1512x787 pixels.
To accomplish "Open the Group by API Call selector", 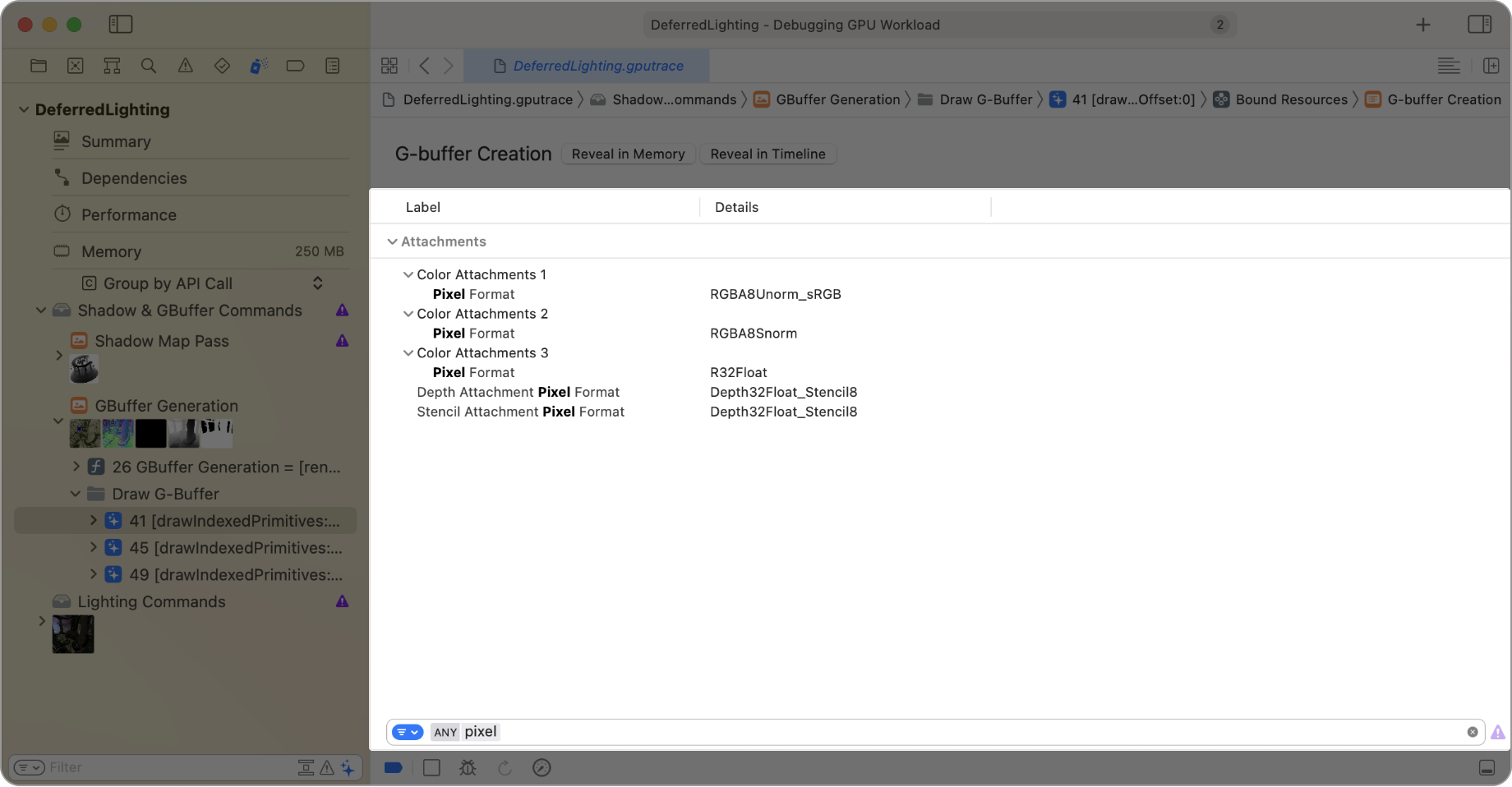I will (316, 283).
